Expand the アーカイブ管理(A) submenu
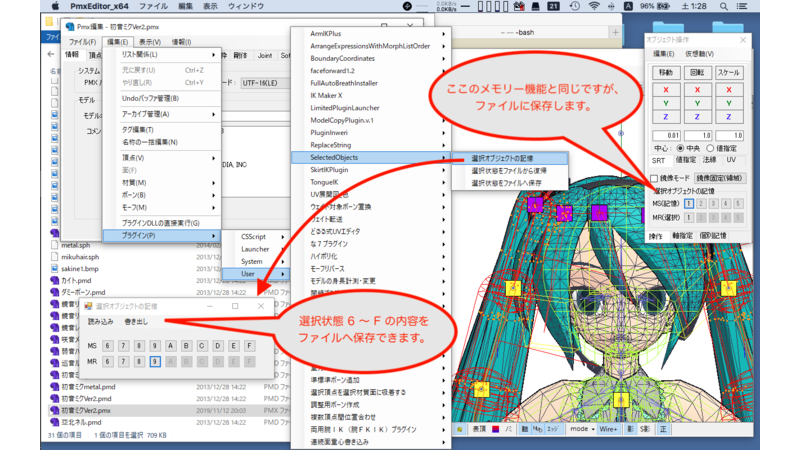 [x=158, y=113]
